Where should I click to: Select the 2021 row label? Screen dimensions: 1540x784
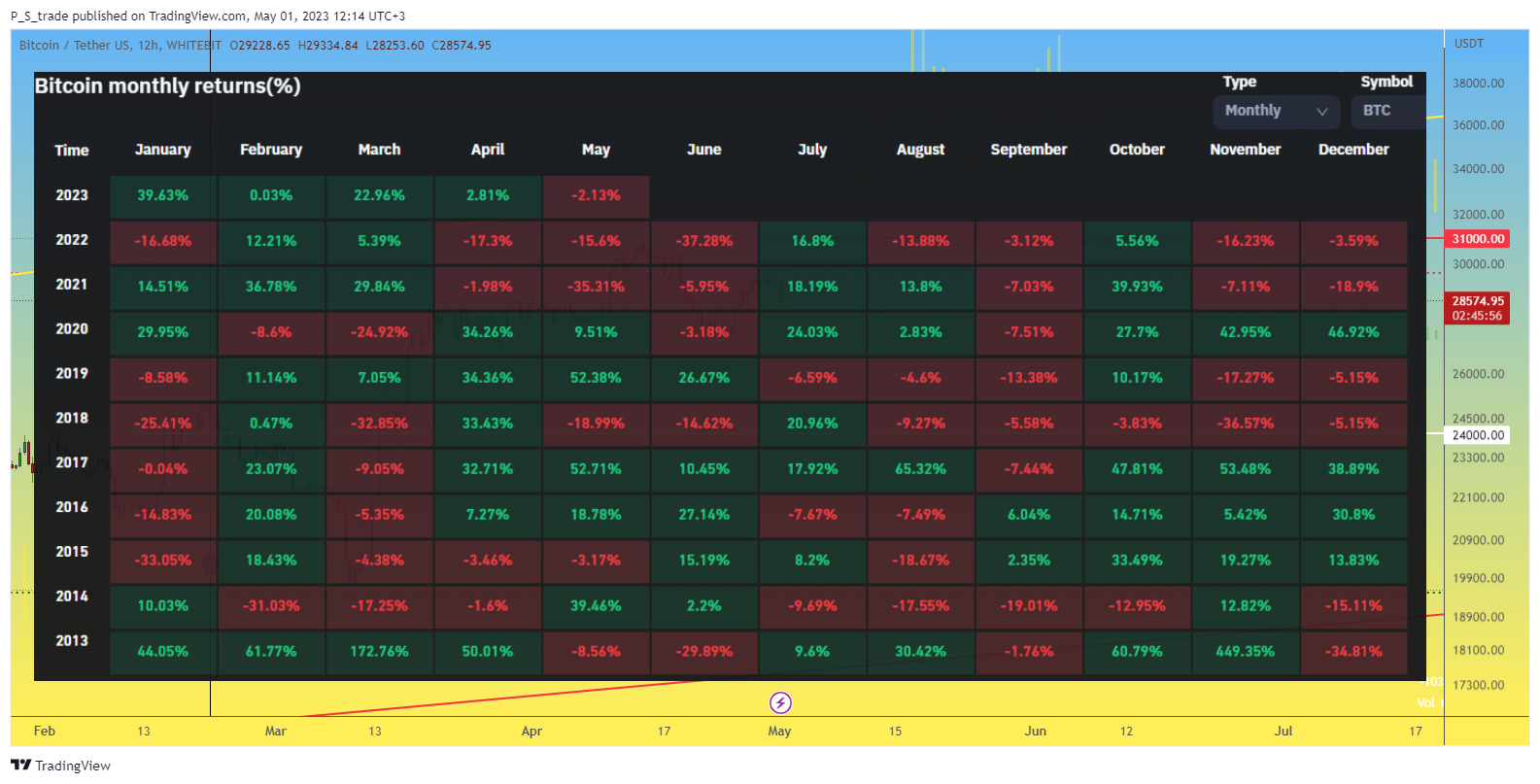click(72, 285)
